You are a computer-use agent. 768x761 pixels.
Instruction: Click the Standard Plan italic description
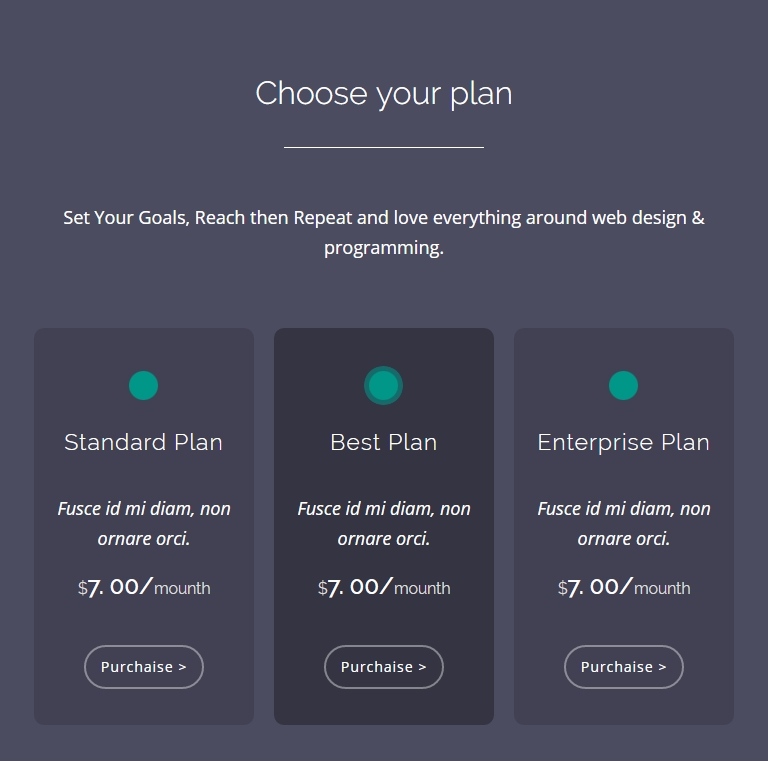[144, 523]
